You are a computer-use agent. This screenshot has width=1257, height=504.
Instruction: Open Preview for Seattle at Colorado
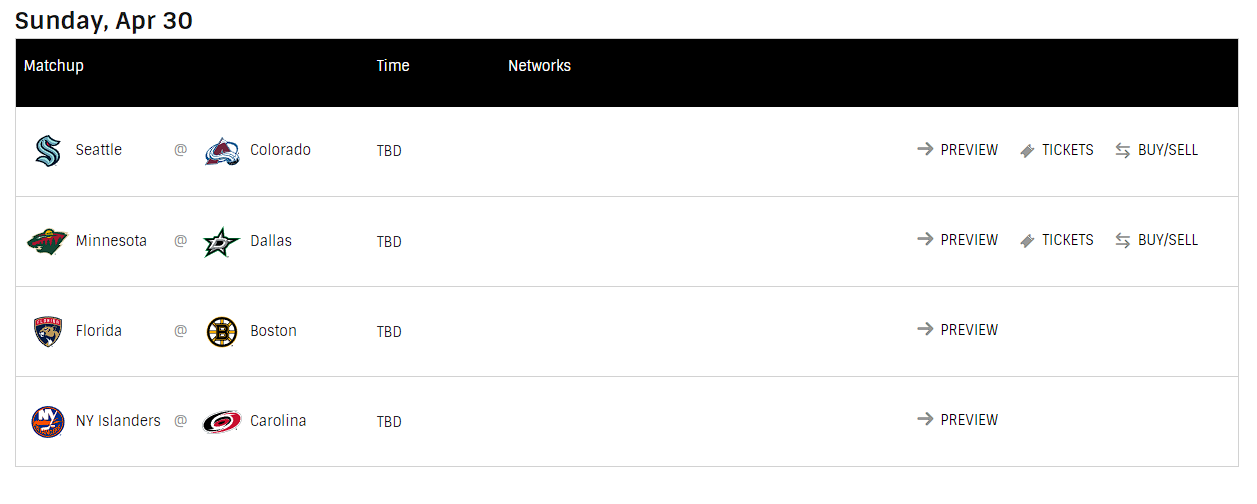pos(958,150)
